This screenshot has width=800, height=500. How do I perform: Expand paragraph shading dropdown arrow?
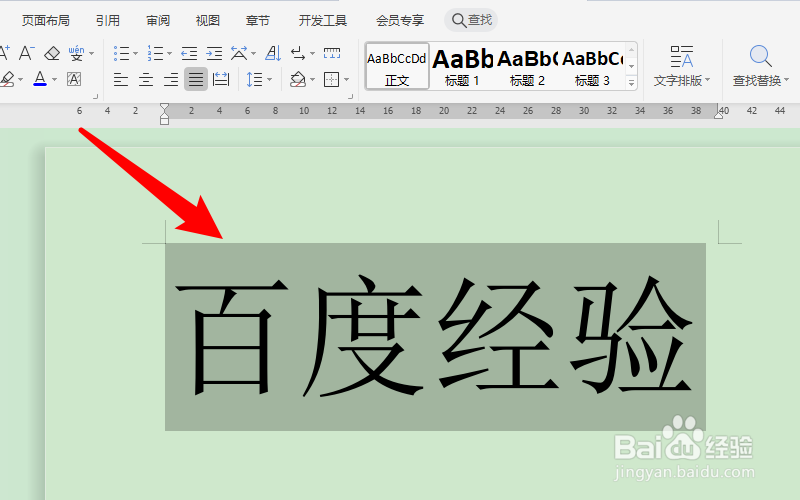(312, 80)
